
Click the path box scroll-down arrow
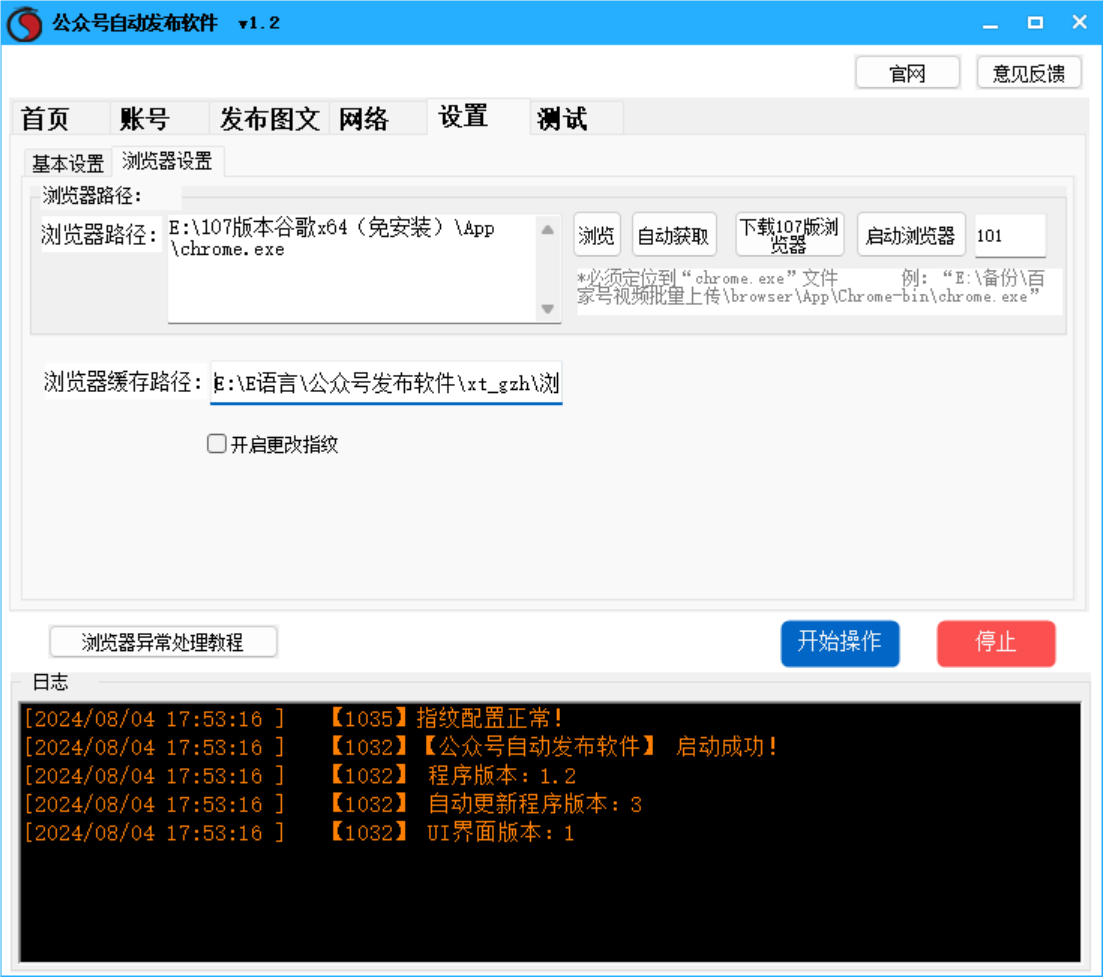click(548, 309)
